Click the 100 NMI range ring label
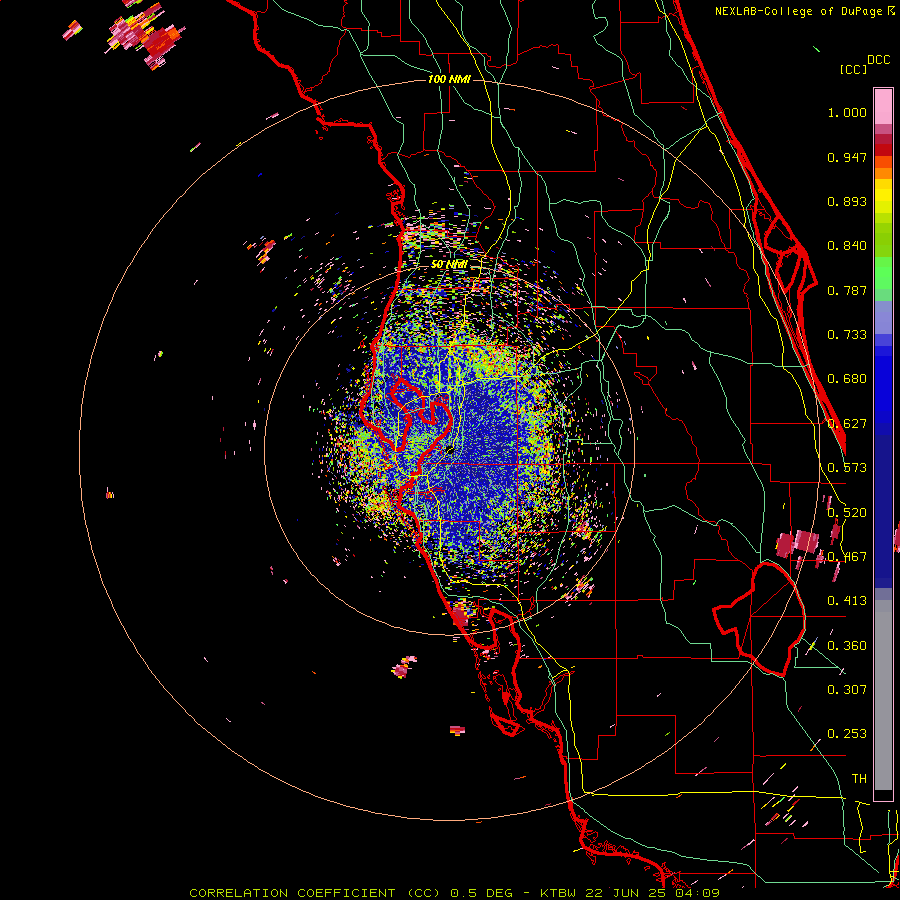900x900 pixels. (449, 79)
